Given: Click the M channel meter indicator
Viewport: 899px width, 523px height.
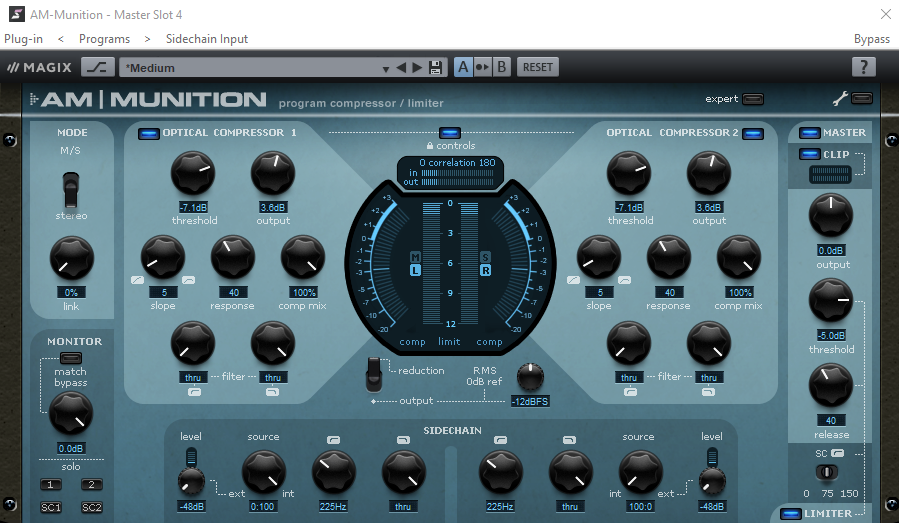Looking at the screenshot, I should coord(415,256).
